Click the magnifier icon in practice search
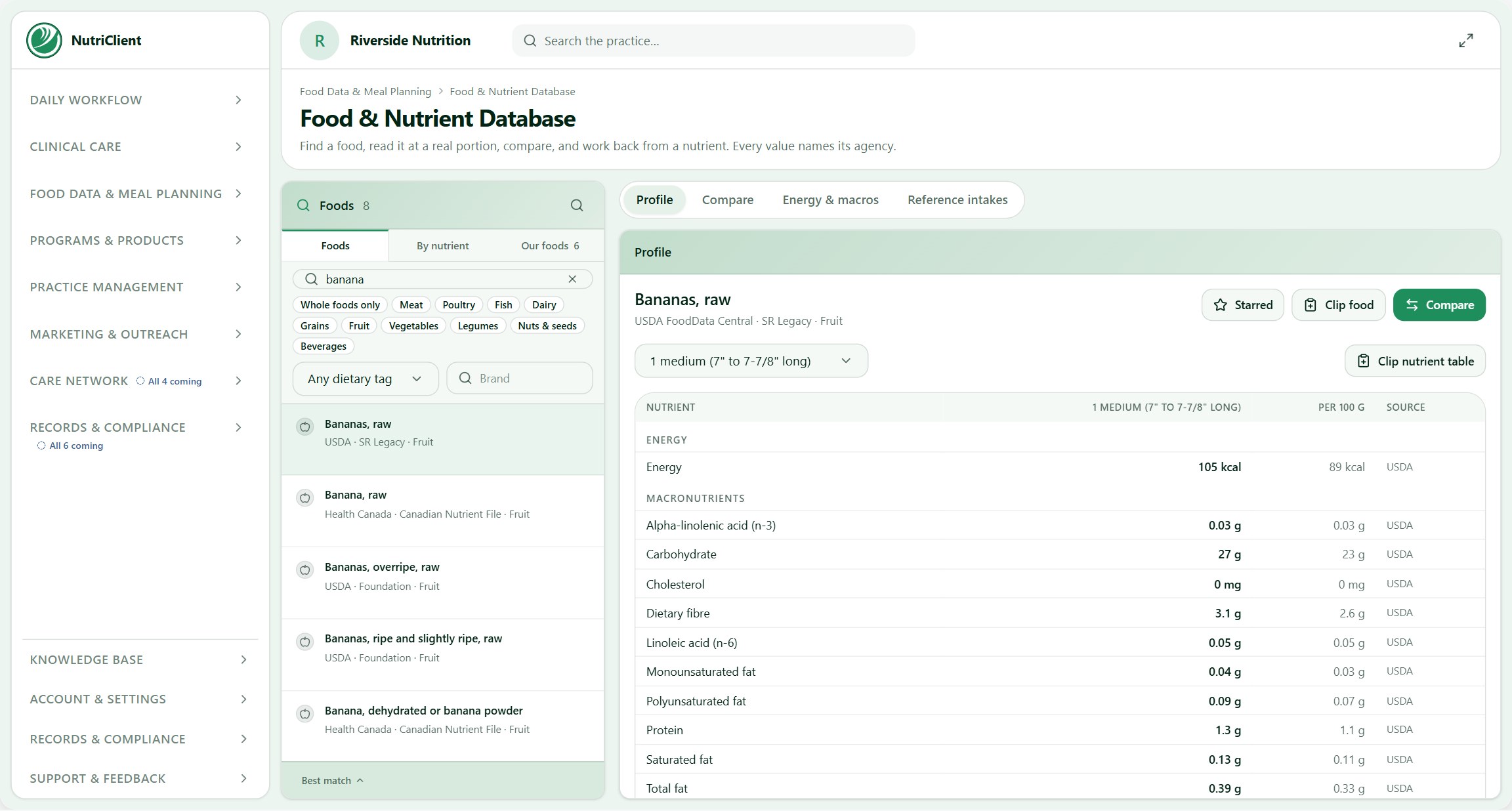Screen dimensions: 1512x811 tap(530, 41)
